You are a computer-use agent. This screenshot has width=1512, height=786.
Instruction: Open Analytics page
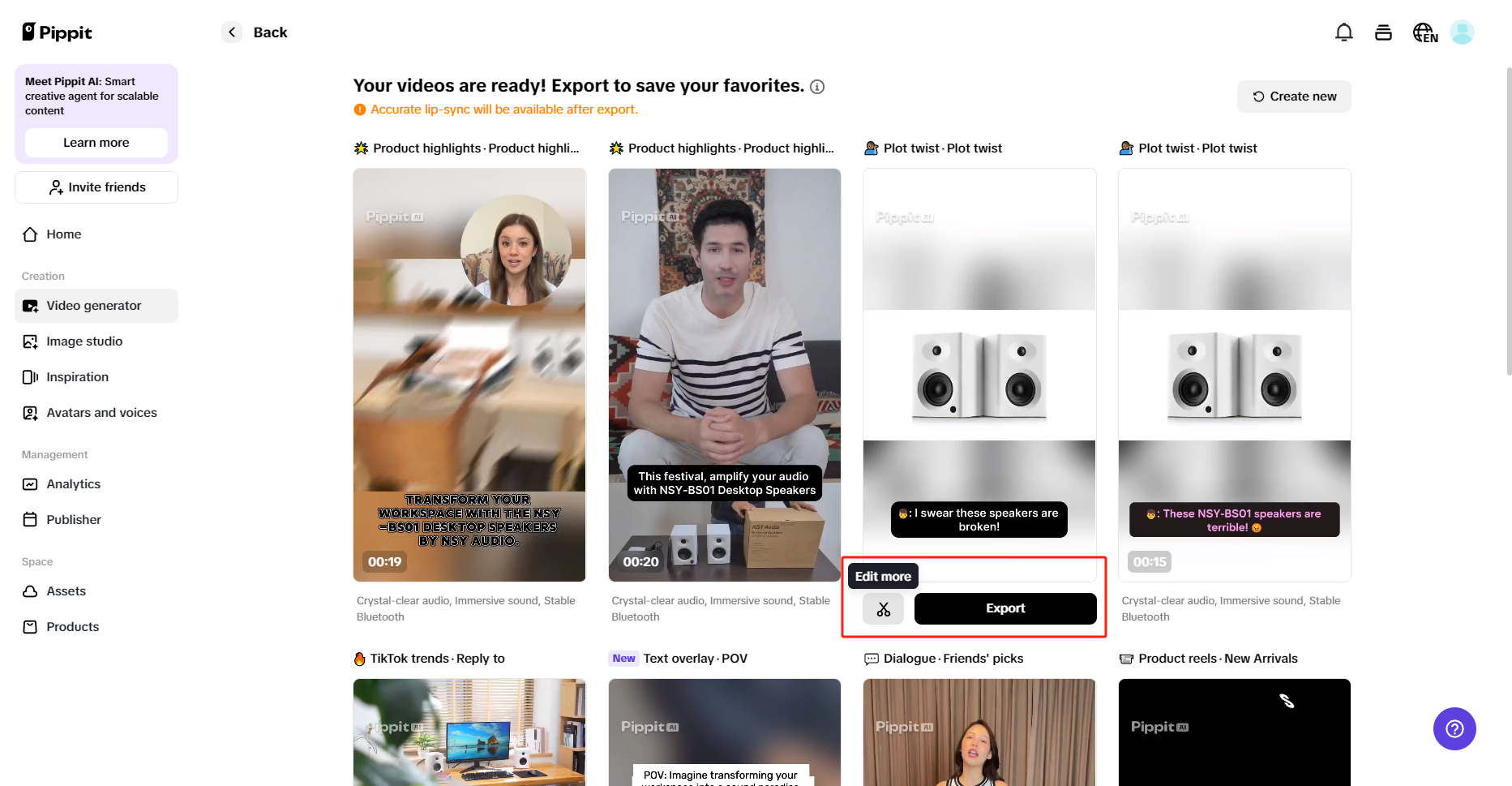tap(96, 484)
